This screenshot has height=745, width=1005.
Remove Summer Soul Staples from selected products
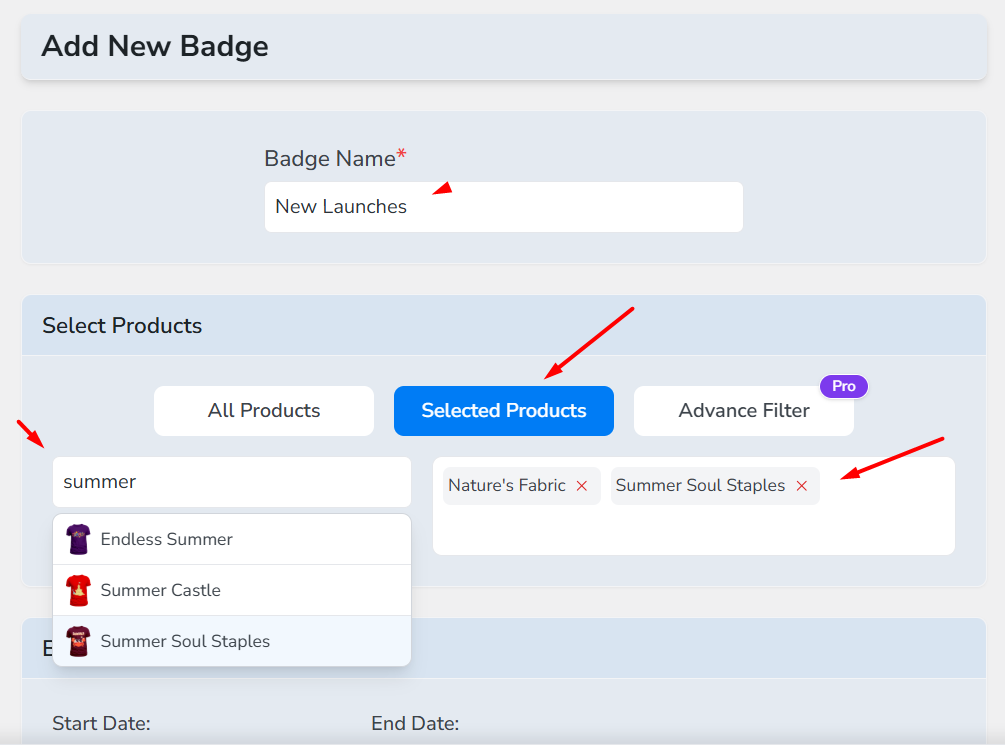click(801, 486)
